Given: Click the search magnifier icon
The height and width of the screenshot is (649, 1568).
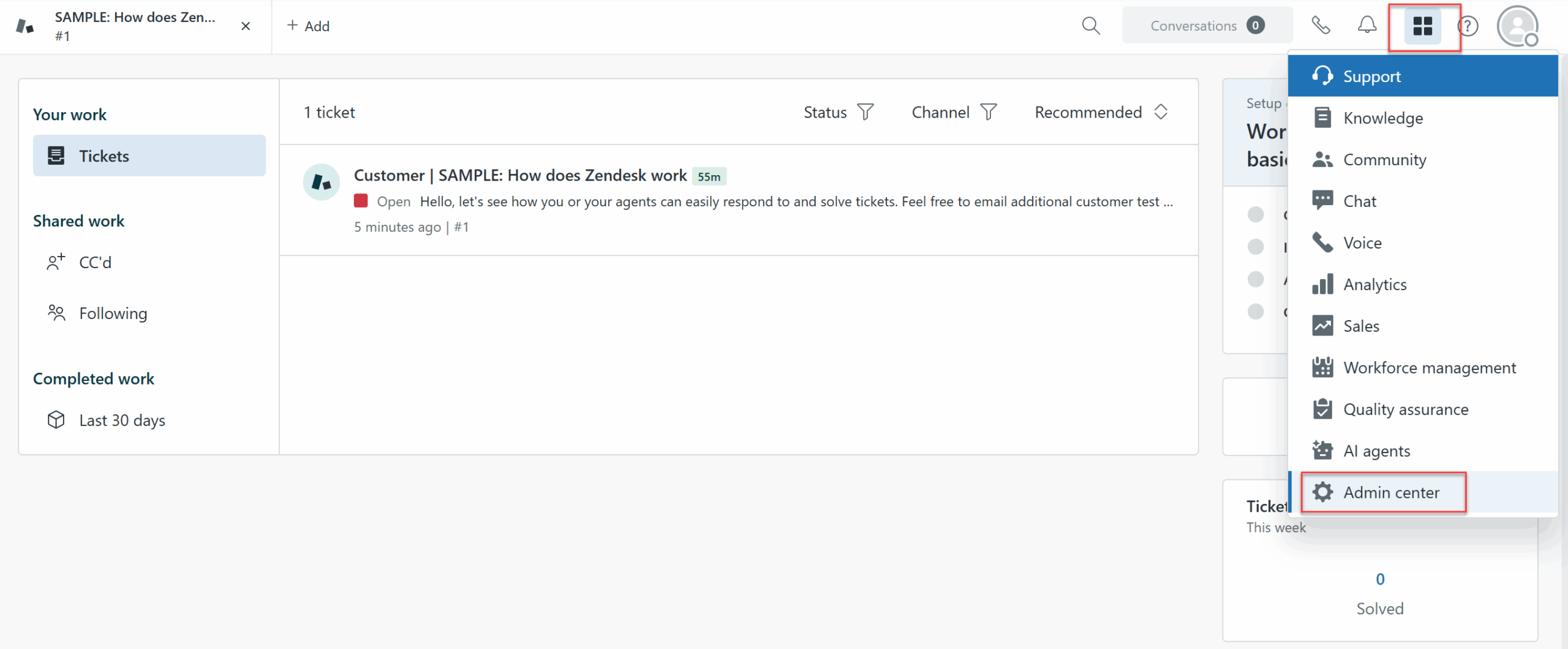Looking at the screenshot, I should click(x=1091, y=26).
